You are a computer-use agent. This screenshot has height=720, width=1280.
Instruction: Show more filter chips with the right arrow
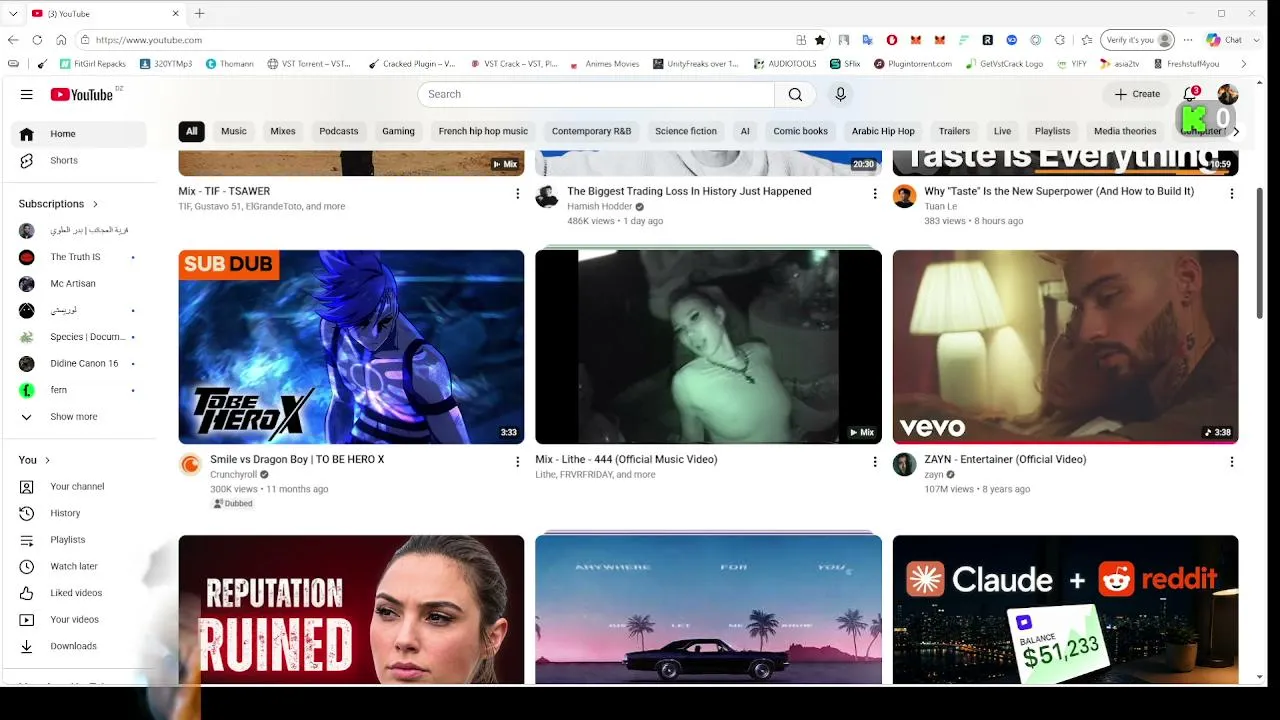point(1236,131)
